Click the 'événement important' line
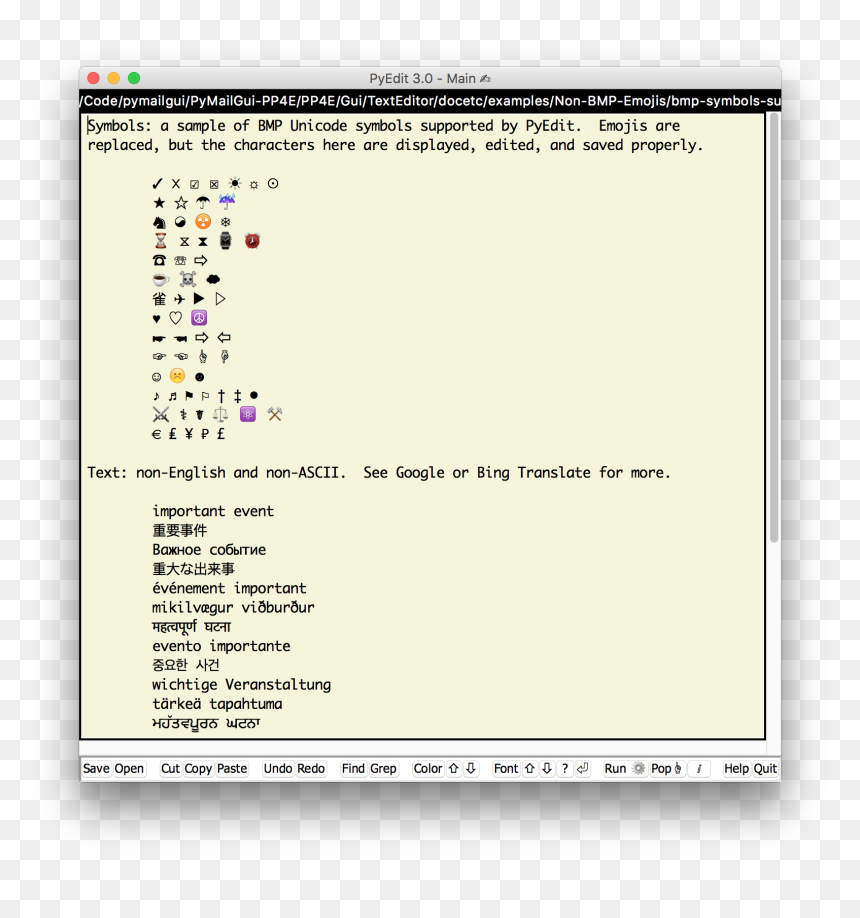 [x=229, y=588]
